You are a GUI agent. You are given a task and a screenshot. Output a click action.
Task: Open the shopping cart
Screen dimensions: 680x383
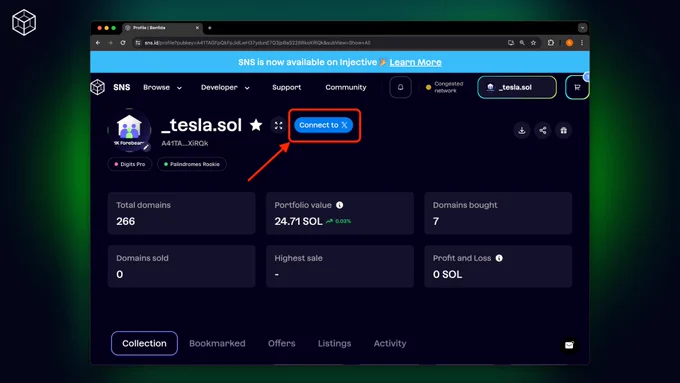point(577,87)
